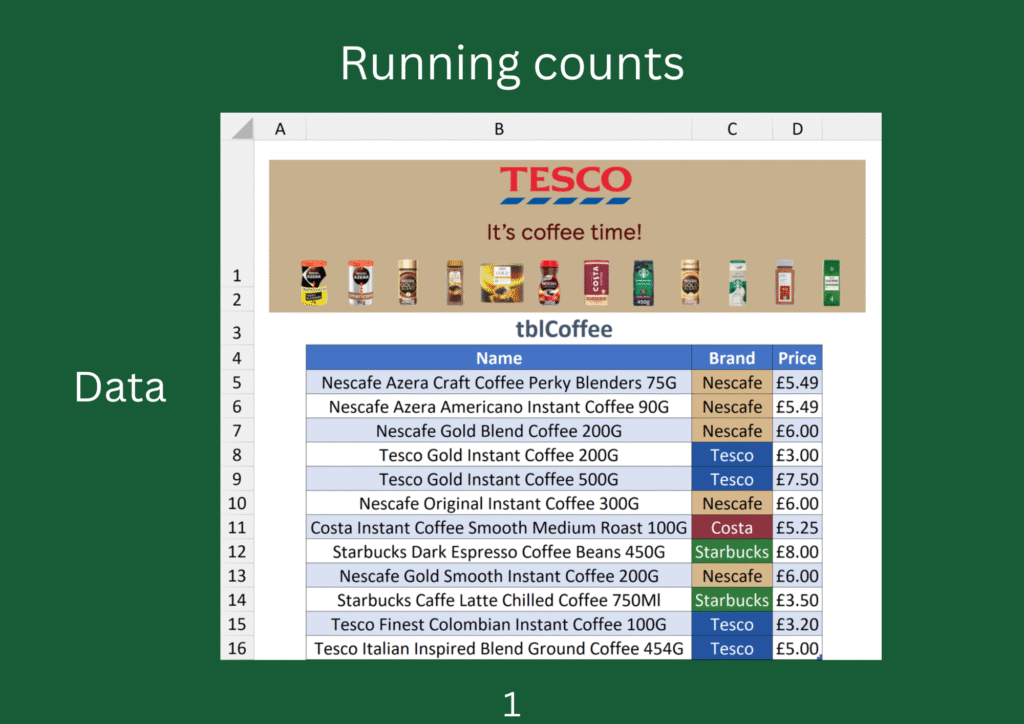
Task: Click the yellow Nescafe Azera tin image
Action: point(314,283)
